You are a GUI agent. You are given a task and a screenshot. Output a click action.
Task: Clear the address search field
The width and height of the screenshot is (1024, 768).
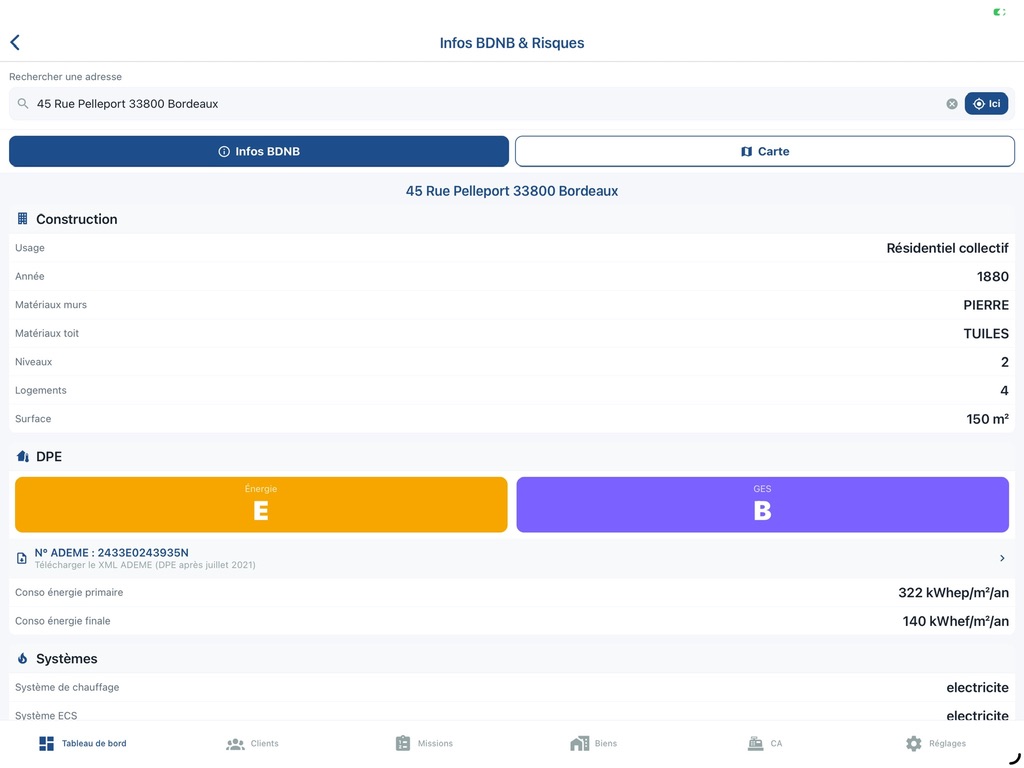(952, 104)
